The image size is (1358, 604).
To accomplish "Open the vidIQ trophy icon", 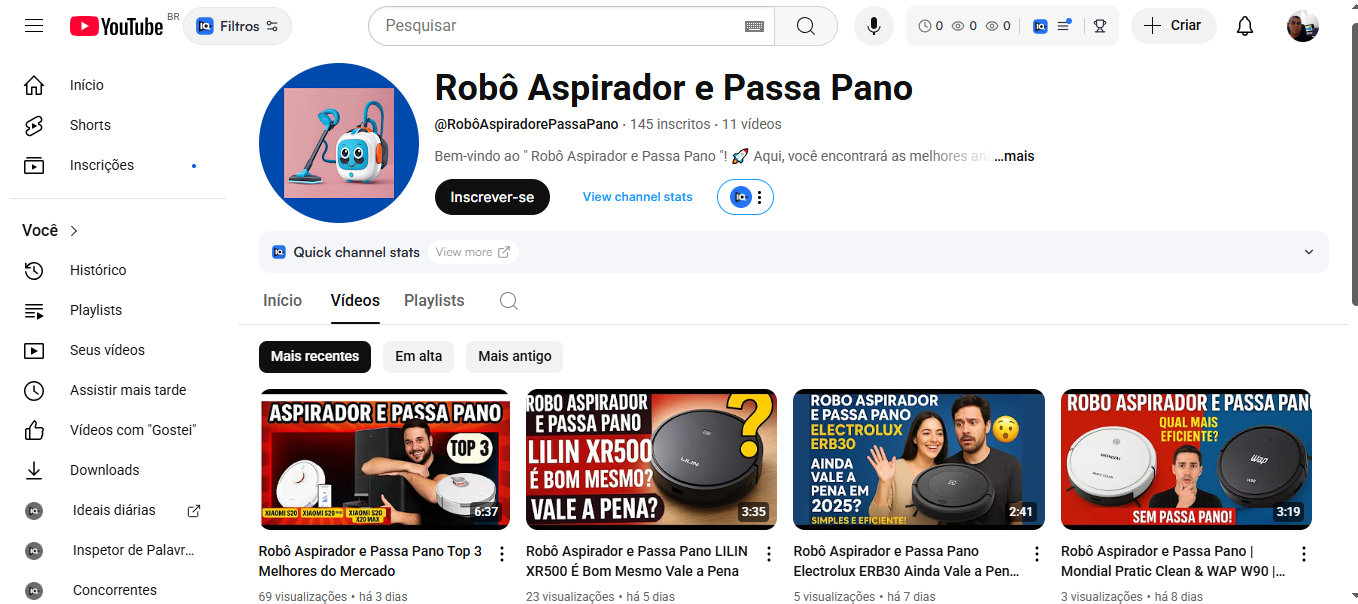I will pyautogui.click(x=1100, y=26).
